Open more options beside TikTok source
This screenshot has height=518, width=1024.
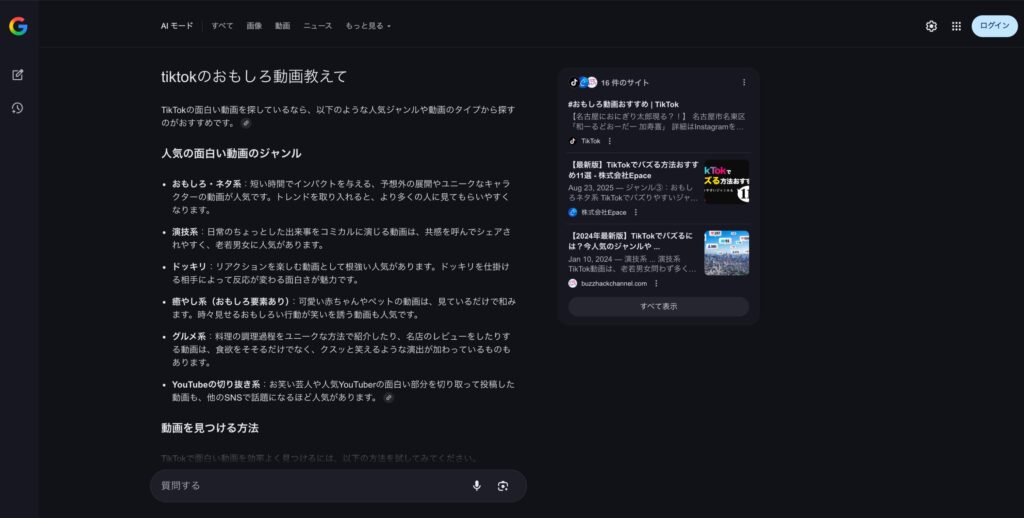(610, 141)
